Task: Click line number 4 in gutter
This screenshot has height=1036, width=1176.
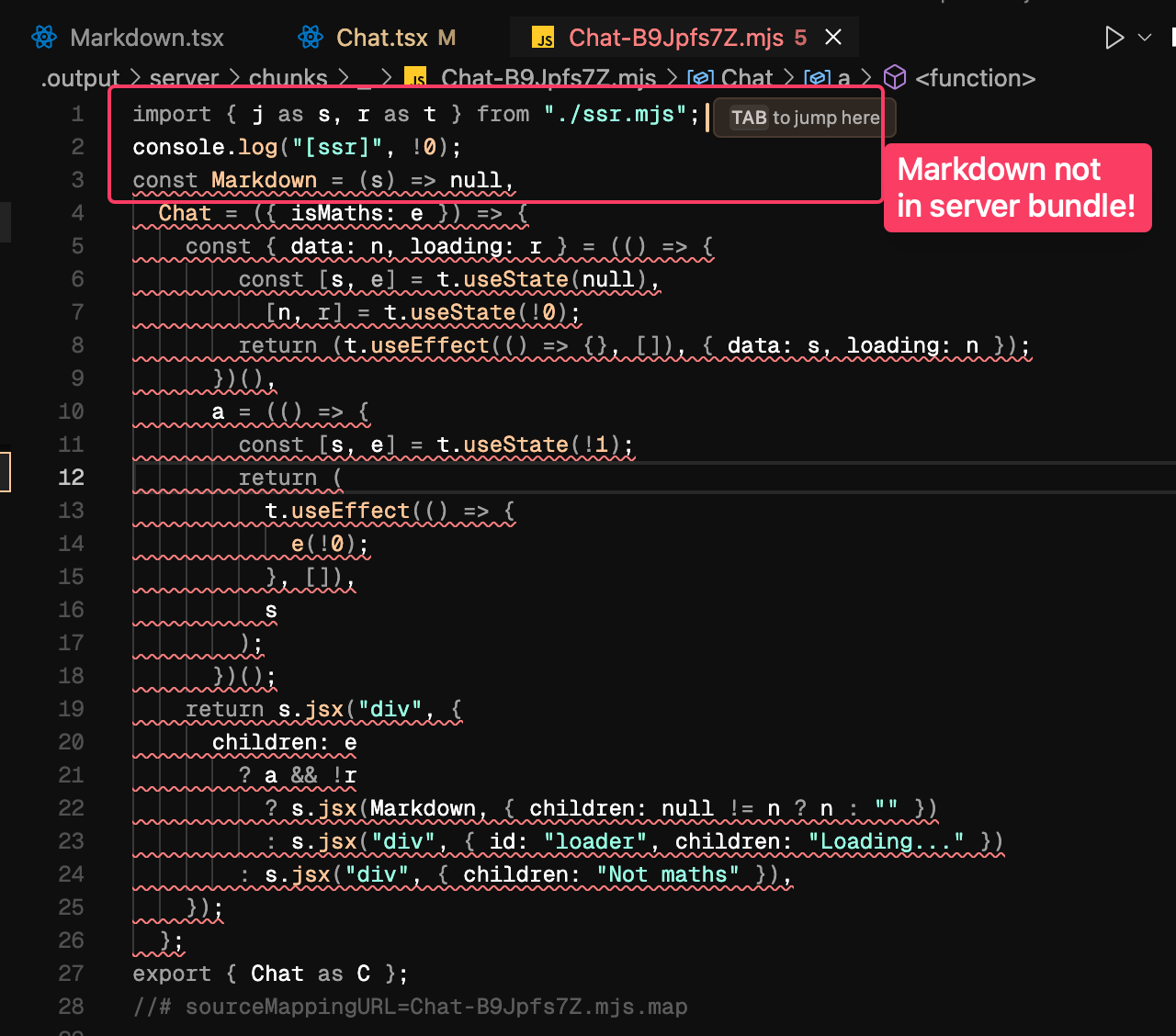Action: tap(77, 213)
